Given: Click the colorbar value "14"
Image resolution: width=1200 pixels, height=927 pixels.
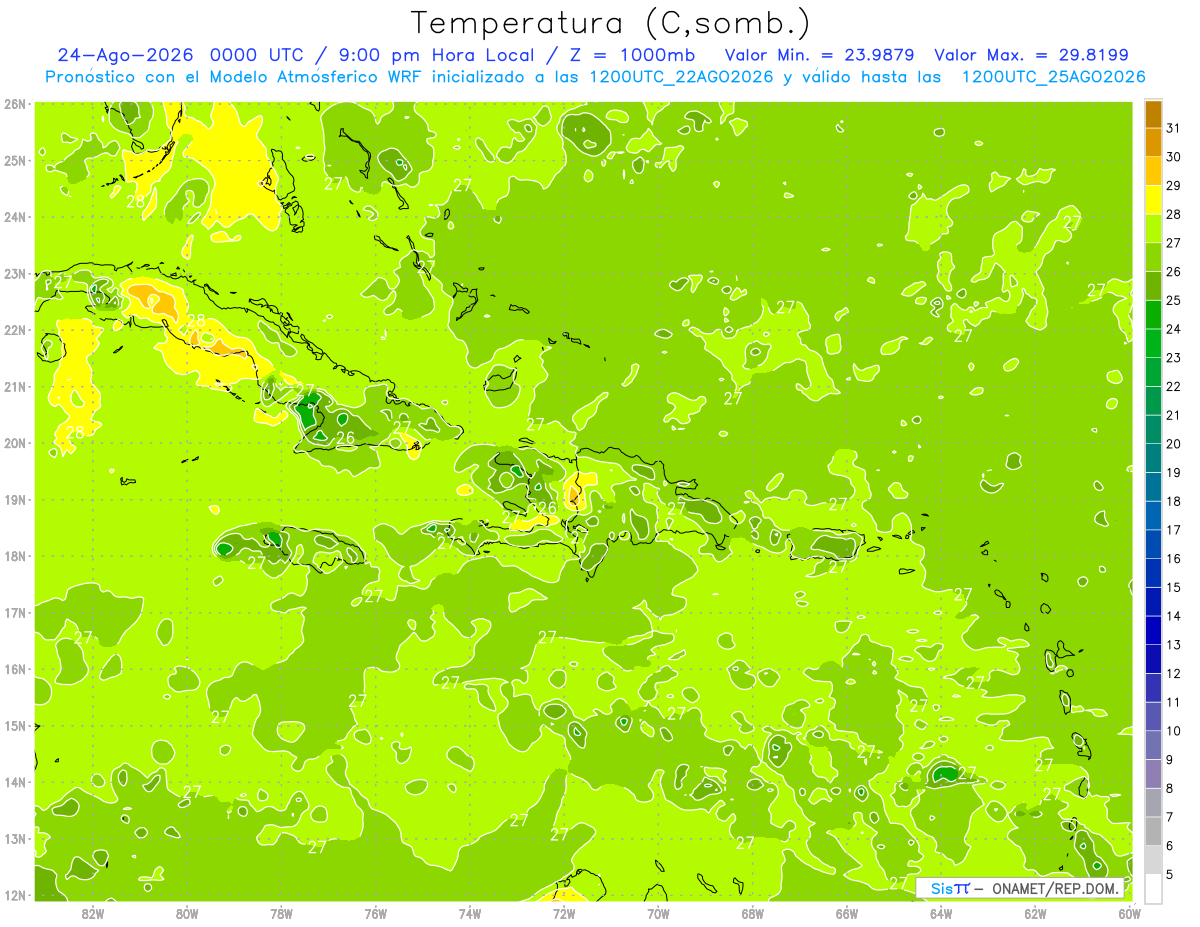Looking at the screenshot, I should click(x=1173, y=616).
